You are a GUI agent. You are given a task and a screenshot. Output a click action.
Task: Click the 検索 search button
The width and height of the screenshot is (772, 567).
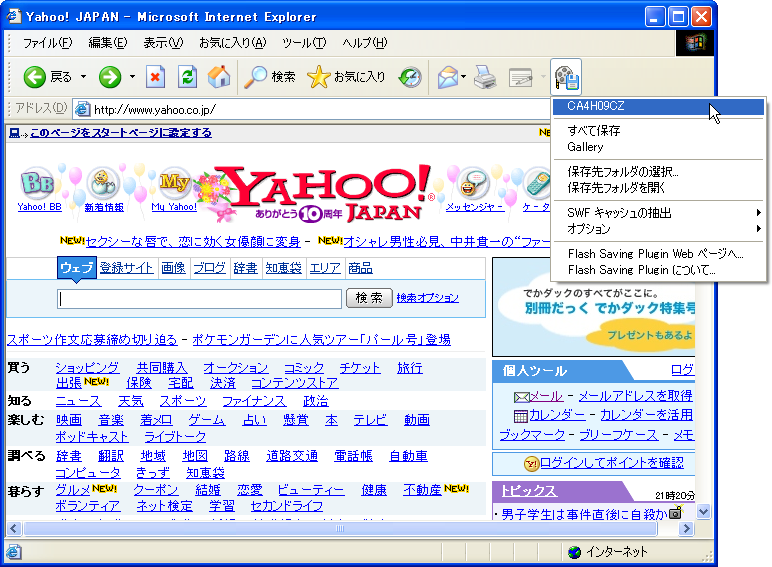coord(369,298)
